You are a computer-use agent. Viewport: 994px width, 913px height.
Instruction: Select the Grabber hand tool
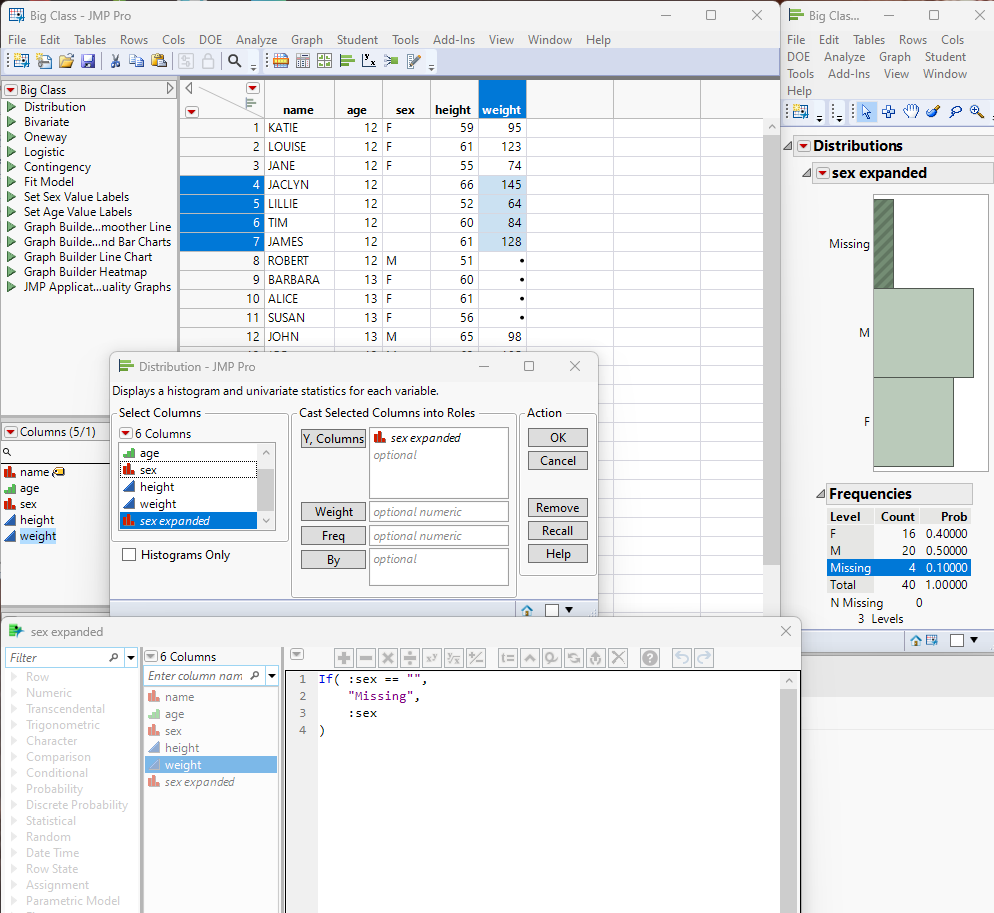coord(910,112)
